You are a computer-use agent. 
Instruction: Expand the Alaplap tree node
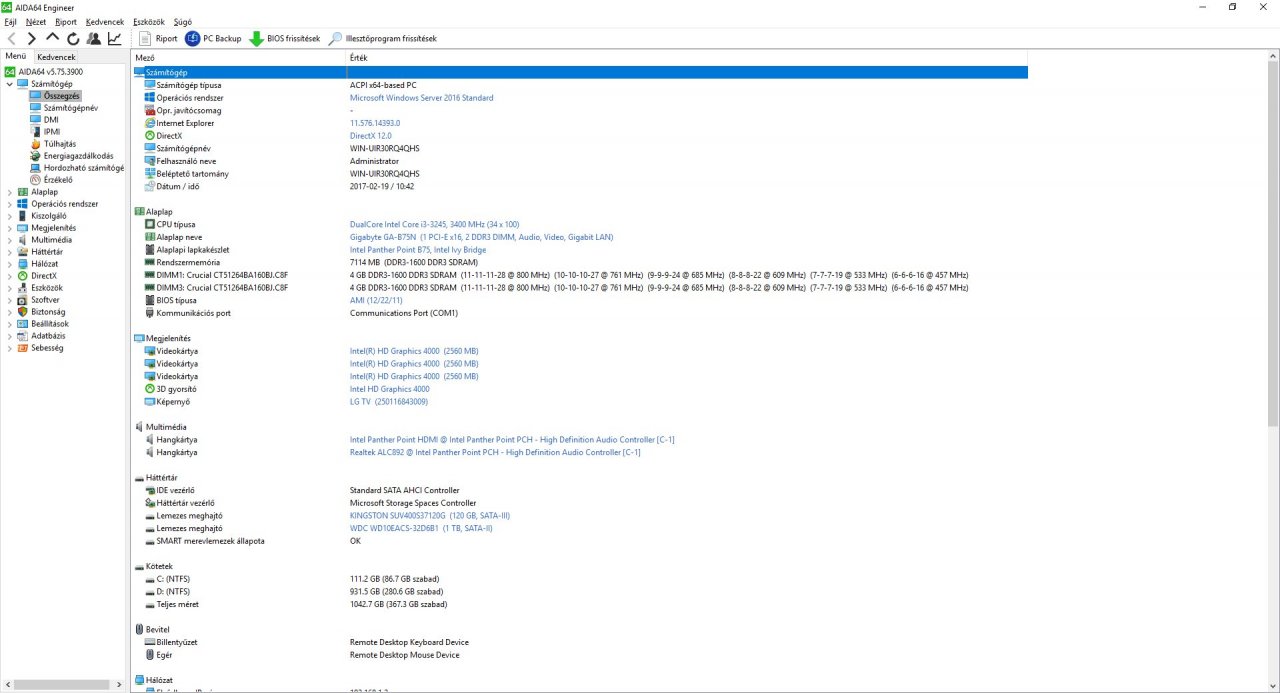tap(9, 192)
